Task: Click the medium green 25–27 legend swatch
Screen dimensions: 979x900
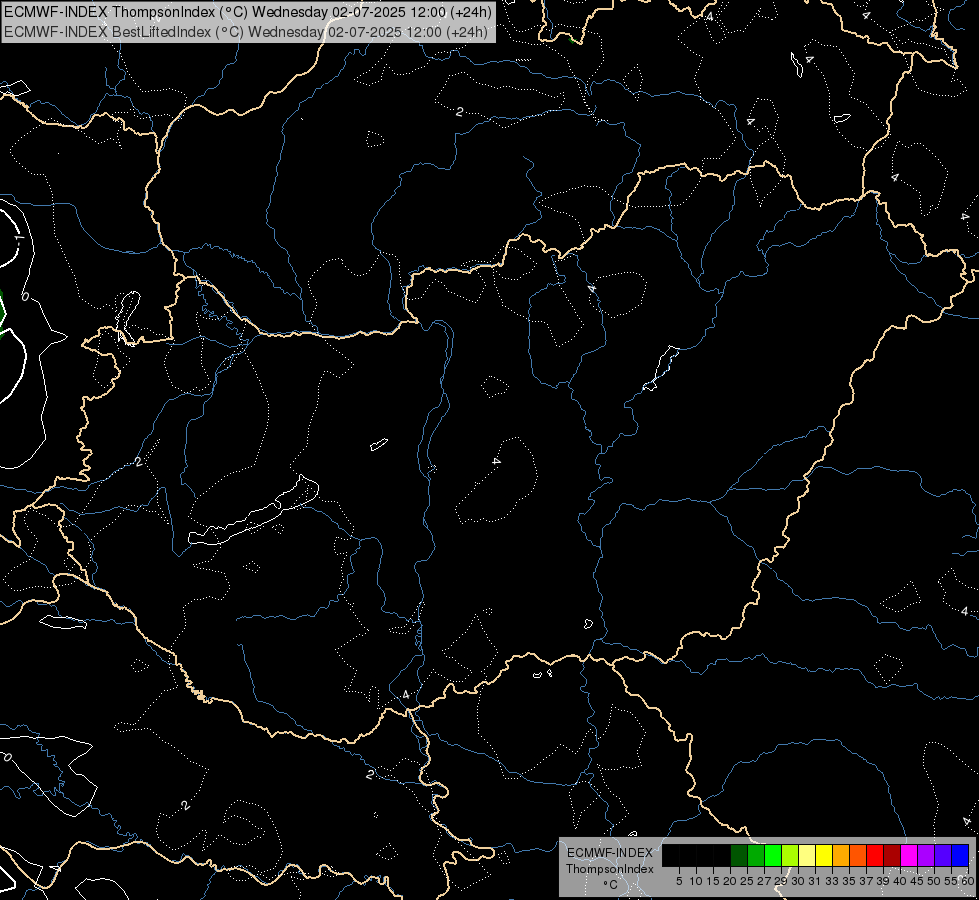Action: 756,855
